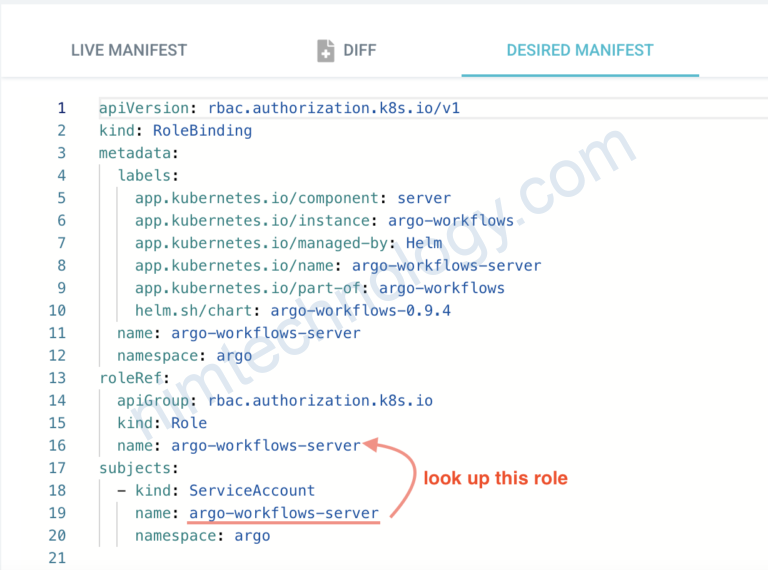
Task: Click the part-of value 'argo-workflows' on line 9
Action: [x=442, y=288]
